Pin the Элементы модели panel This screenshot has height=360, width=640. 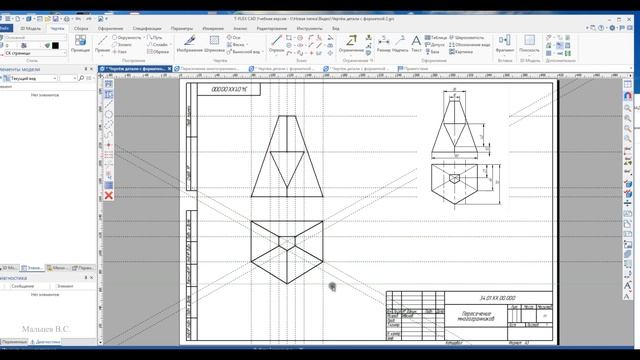click(x=86, y=69)
